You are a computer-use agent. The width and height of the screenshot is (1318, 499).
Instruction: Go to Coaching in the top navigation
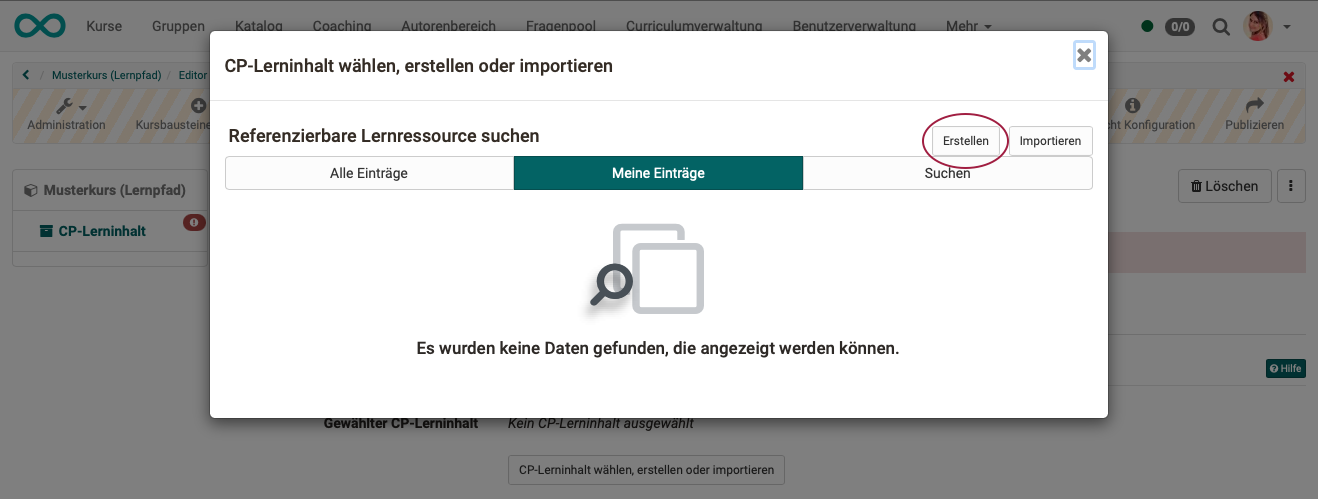click(341, 26)
